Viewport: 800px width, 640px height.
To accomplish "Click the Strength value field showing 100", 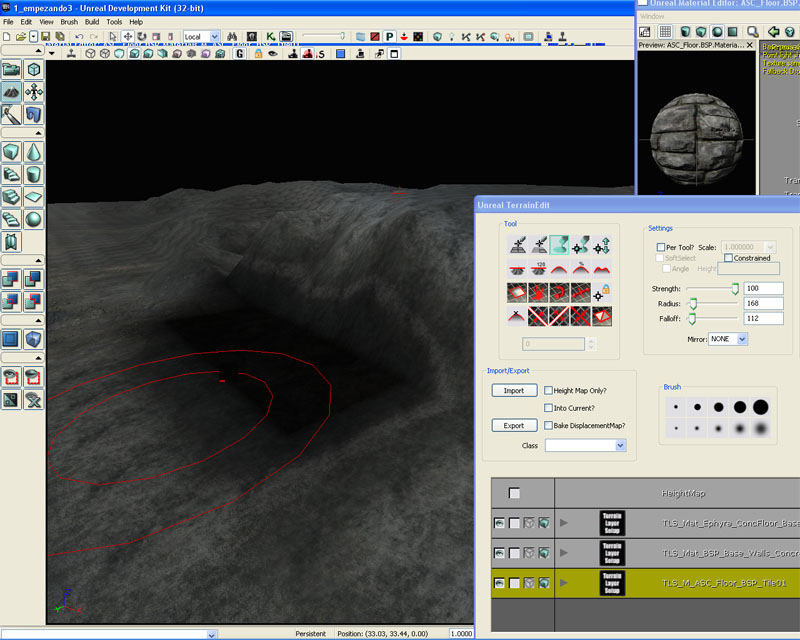I will pos(763,288).
